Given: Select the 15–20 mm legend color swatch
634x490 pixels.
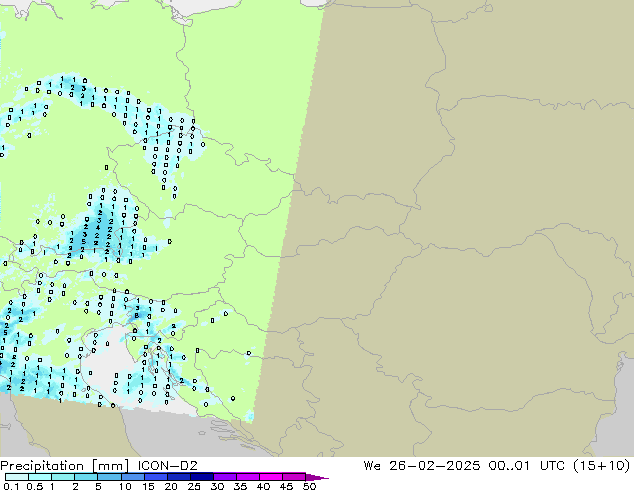Looking at the screenshot, I should tap(155, 477).
